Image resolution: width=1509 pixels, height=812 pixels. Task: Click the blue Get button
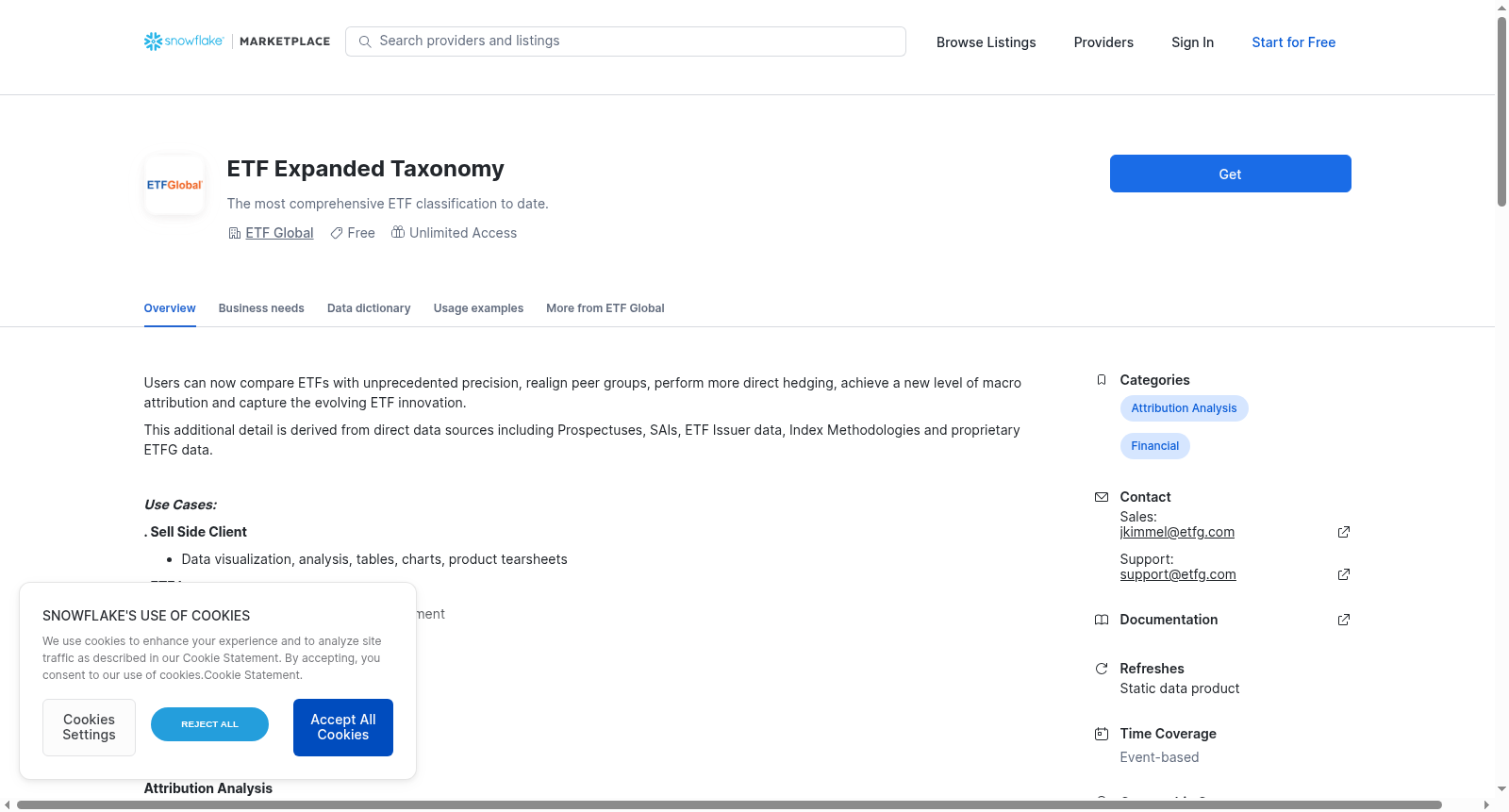point(1230,174)
